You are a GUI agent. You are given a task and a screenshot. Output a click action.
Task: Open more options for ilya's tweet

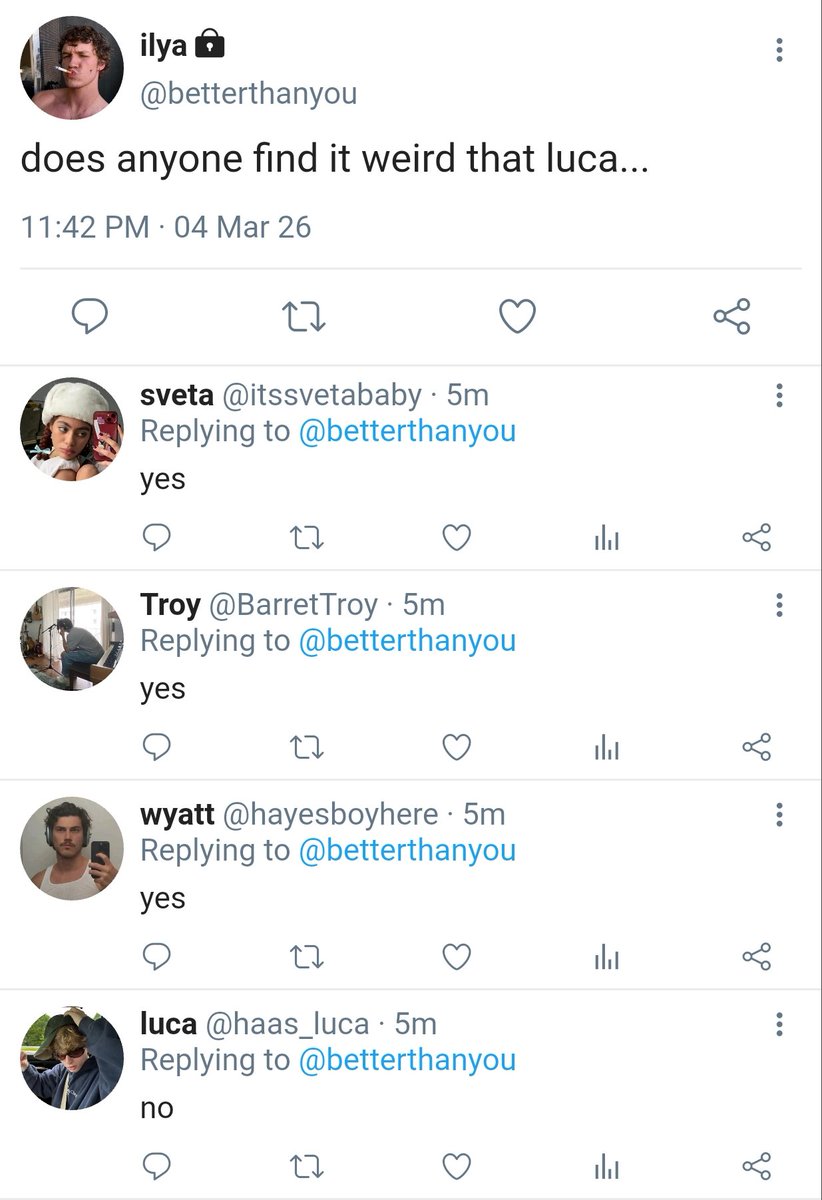(x=779, y=49)
